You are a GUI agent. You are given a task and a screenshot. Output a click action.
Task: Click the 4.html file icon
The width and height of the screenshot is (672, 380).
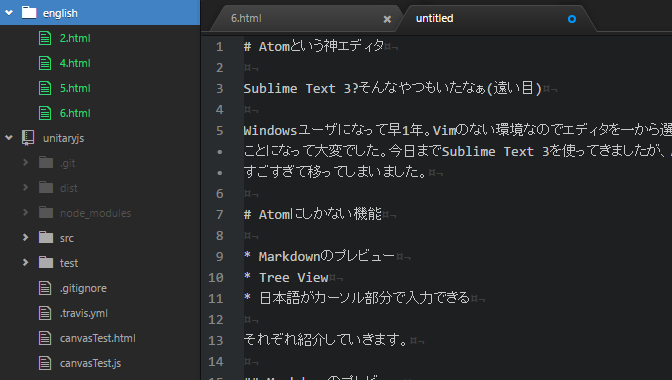coord(45,63)
